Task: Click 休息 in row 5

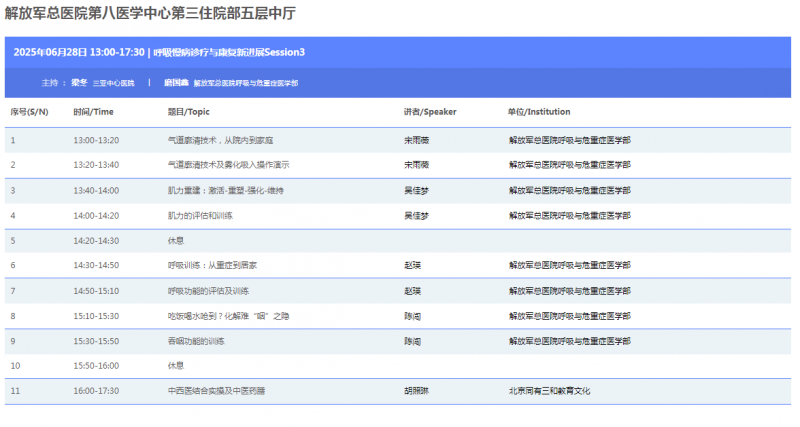Action: (176, 241)
